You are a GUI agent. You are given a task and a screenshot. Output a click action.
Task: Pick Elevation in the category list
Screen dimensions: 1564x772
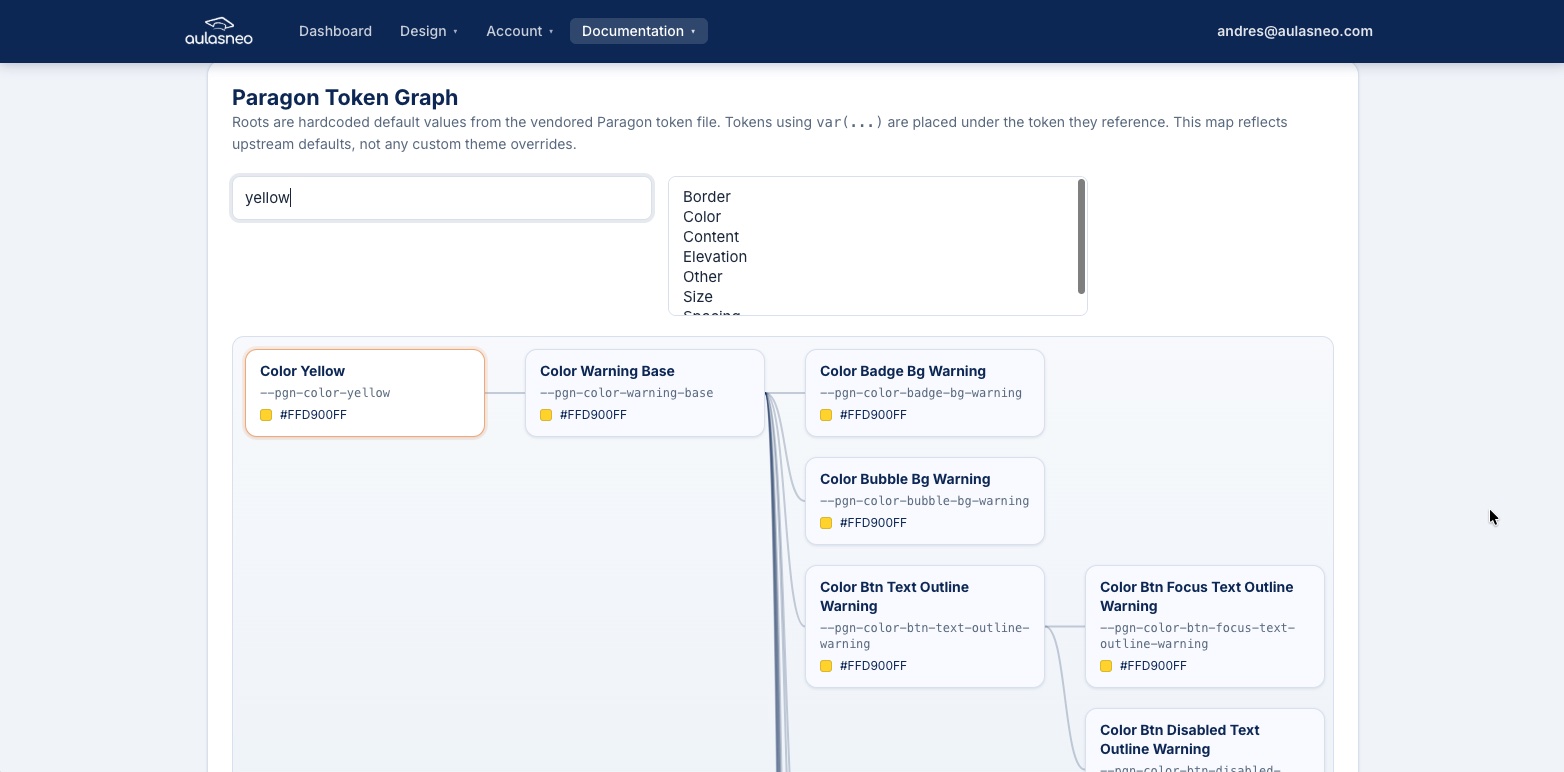715,257
